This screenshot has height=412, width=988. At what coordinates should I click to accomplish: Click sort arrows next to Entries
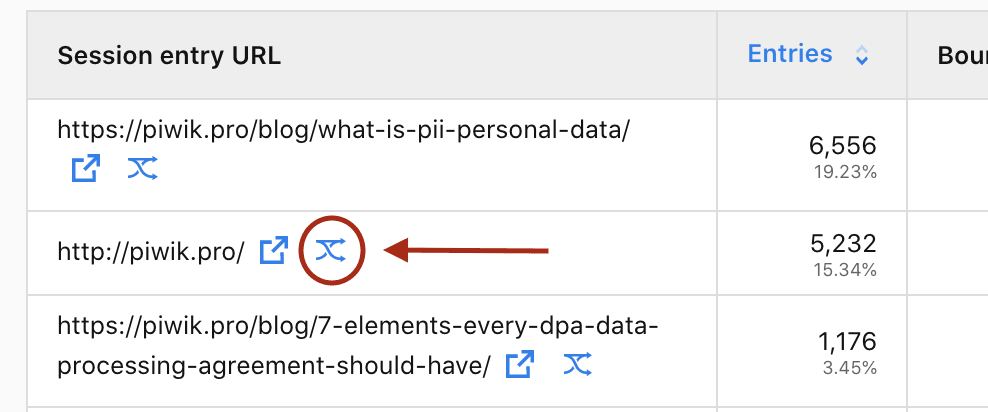(862, 56)
